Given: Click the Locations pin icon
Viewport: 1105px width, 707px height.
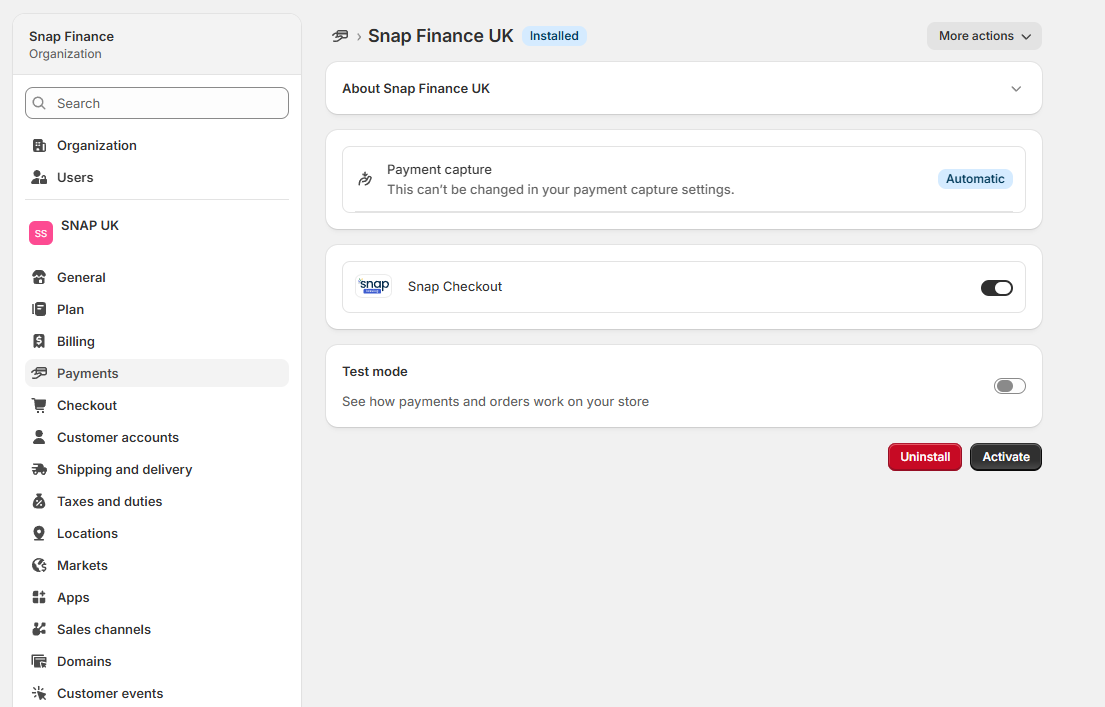Looking at the screenshot, I should (39, 534).
